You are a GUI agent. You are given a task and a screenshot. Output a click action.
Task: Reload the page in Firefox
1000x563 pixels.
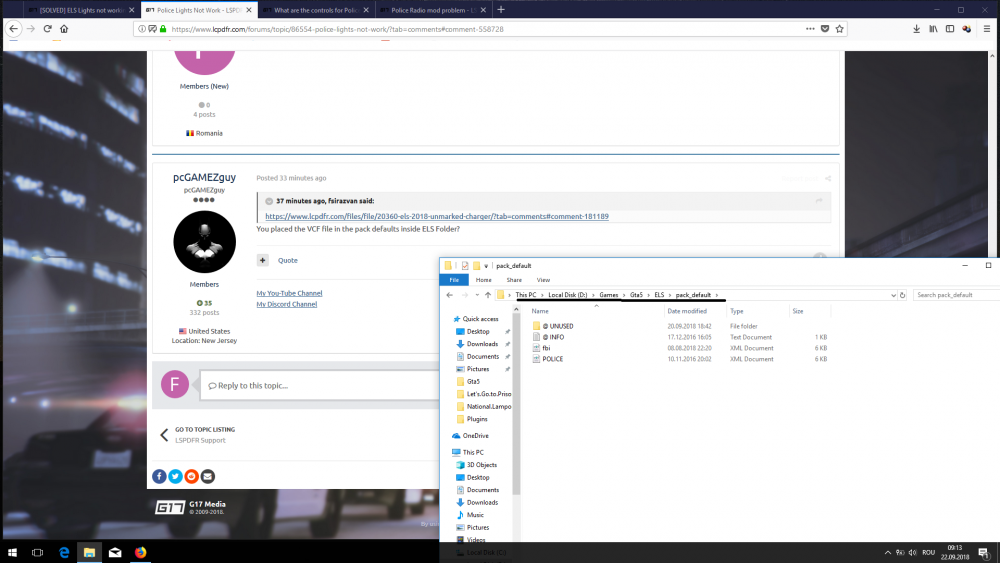tap(47, 29)
